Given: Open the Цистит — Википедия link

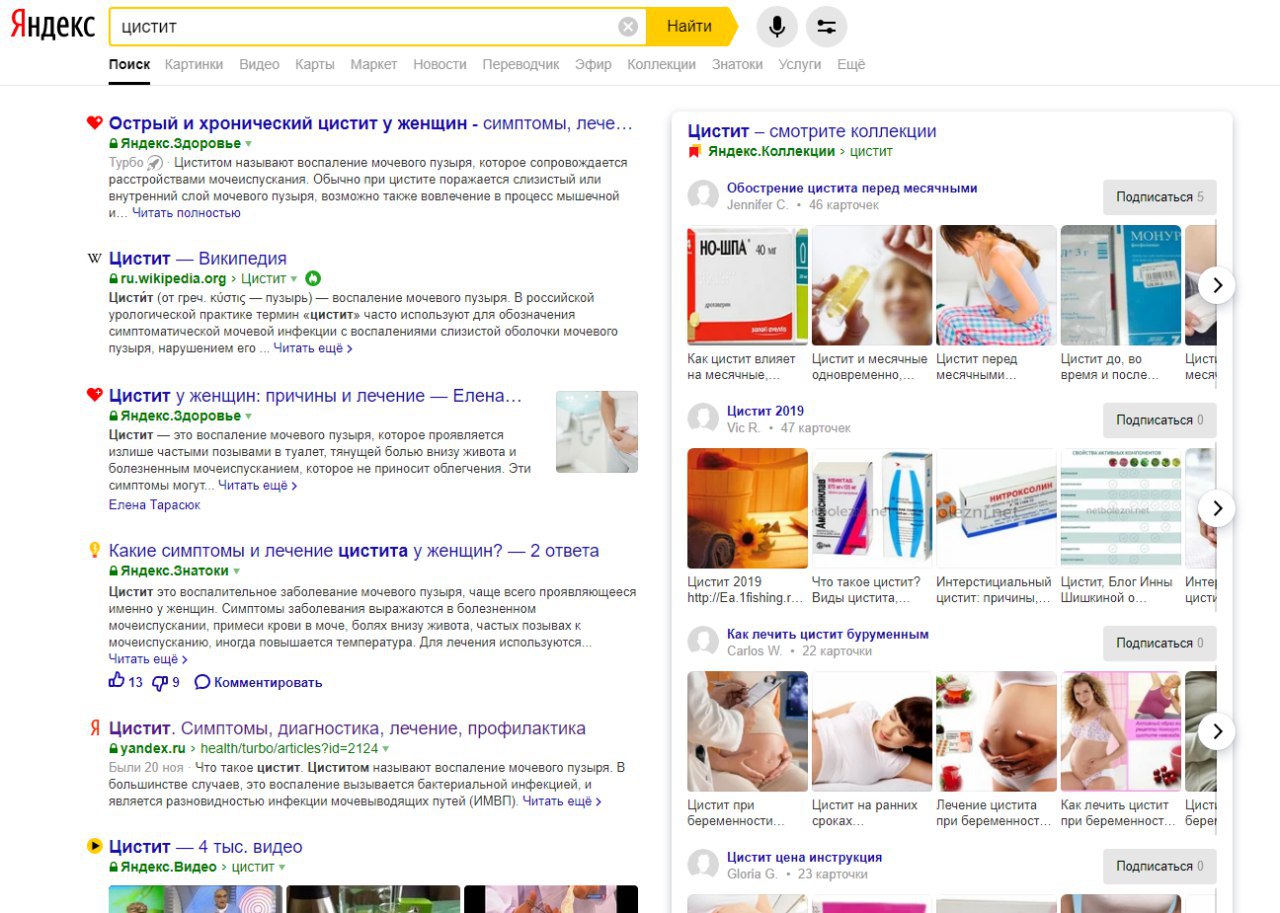Looking at the screenshot, I should point(198,259).
